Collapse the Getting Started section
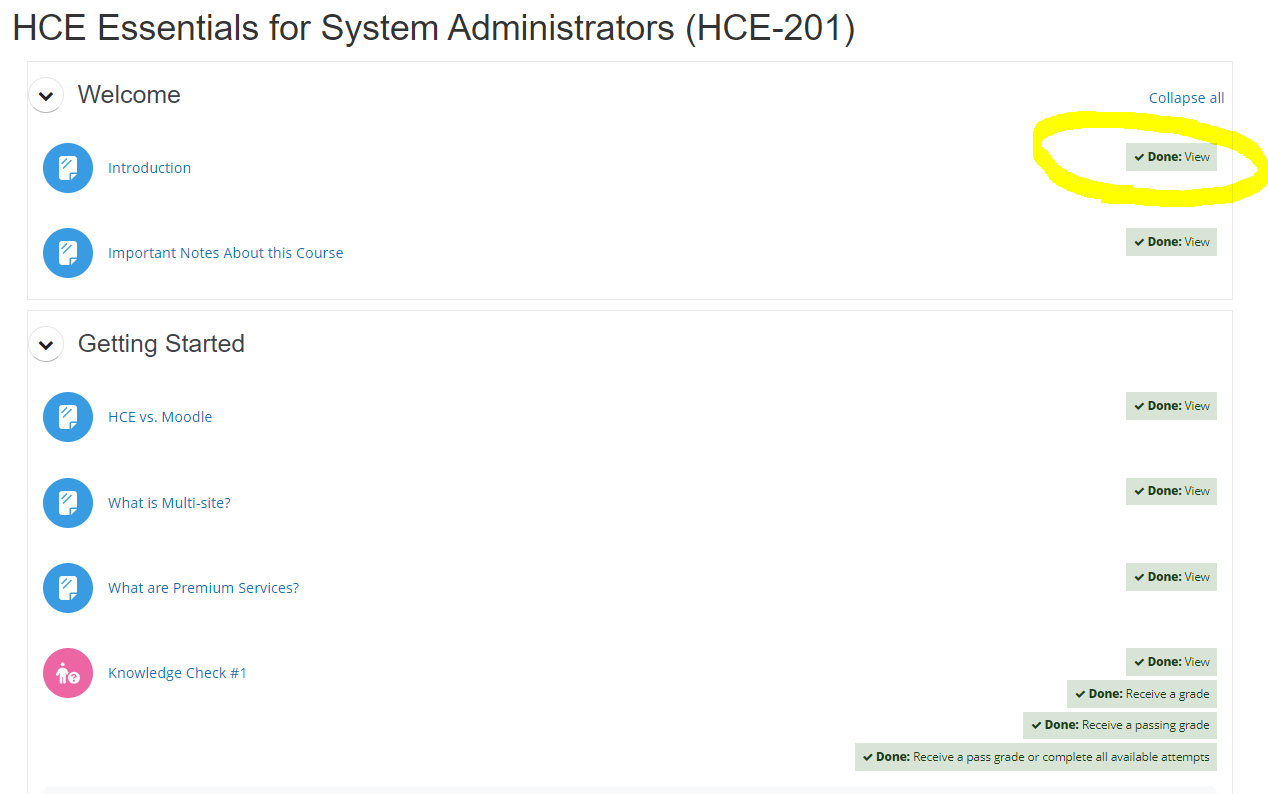This screenshot has height=794, width=1268. (x=45, y=345)
